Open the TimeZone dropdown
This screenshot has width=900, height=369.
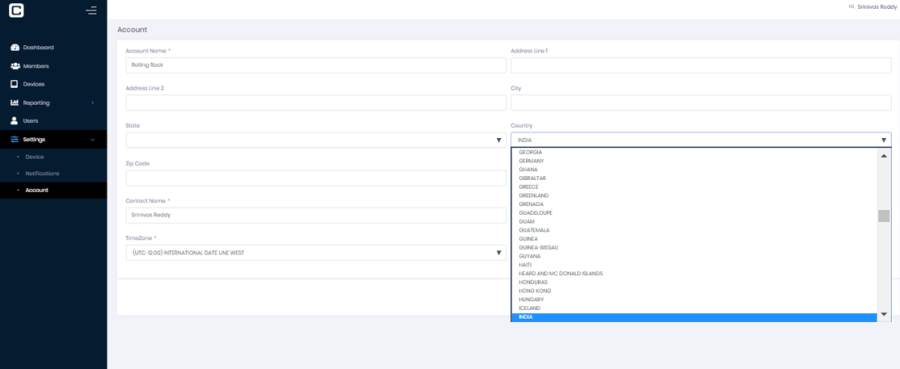pos(316,253)
